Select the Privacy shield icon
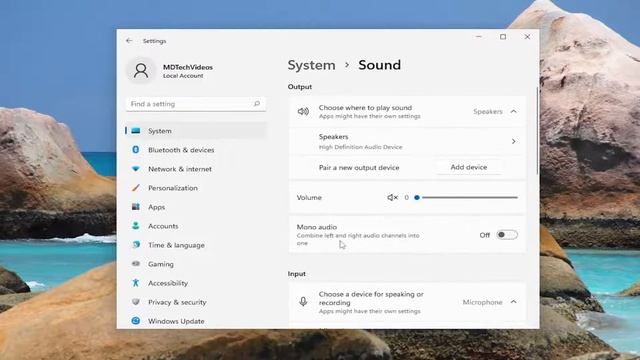The image size is (640, 360). 136,302
